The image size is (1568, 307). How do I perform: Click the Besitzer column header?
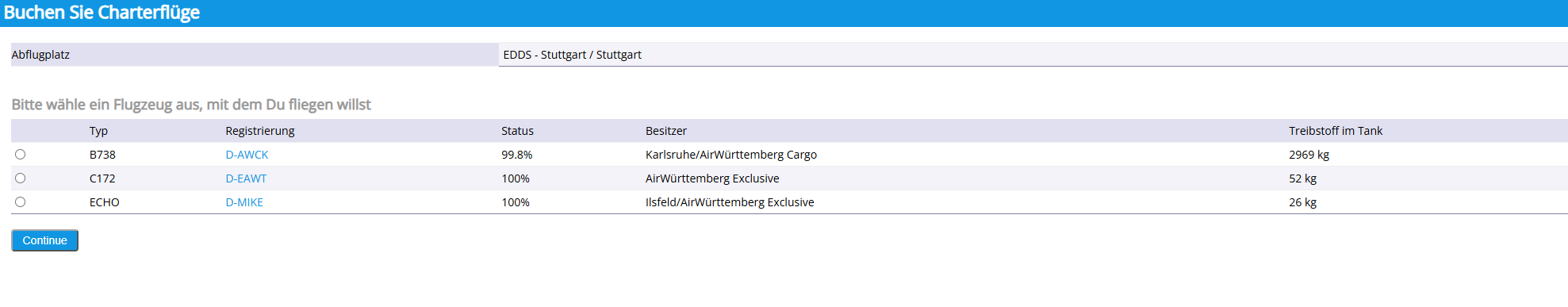point(666,131)
